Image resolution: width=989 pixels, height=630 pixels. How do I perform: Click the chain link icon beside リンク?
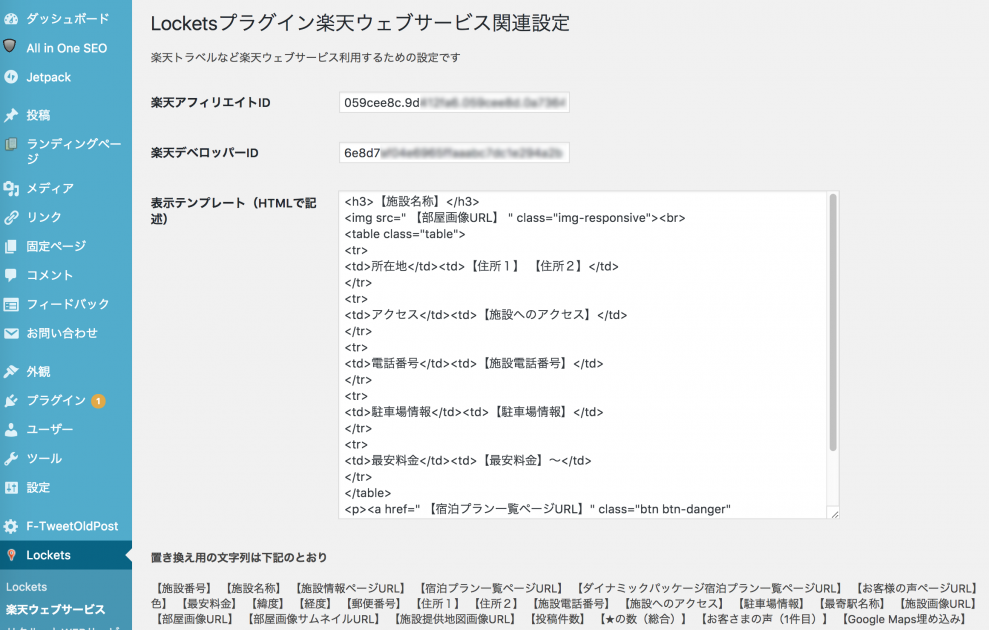(x=11, y=218)
